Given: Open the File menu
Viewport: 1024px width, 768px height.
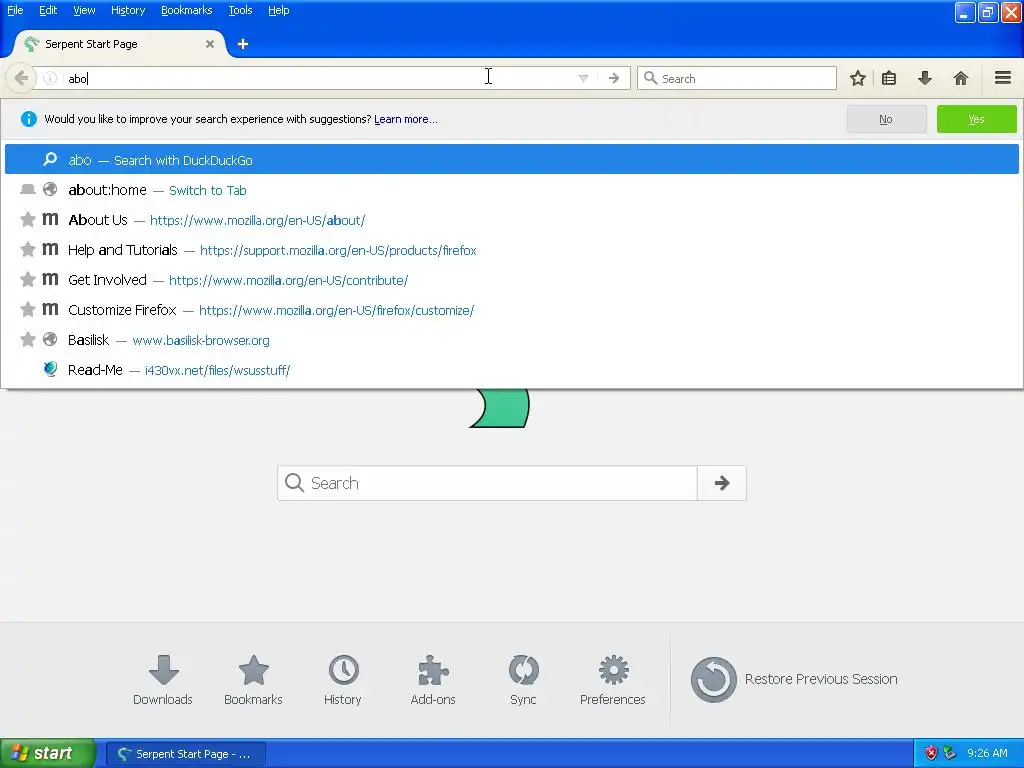Looking at the screenshot, I should click(15, 10).
